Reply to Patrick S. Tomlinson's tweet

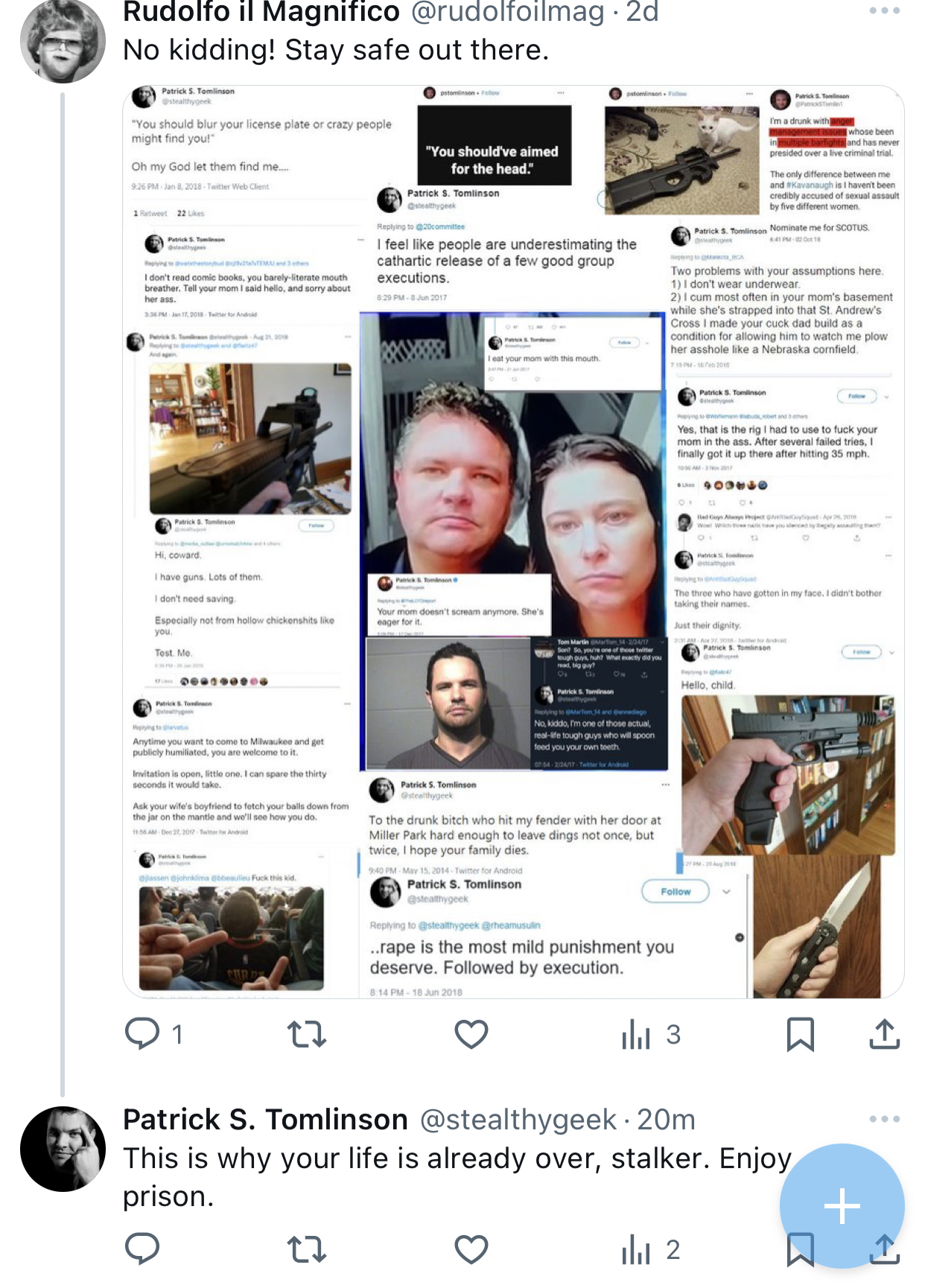[142, 1249]
